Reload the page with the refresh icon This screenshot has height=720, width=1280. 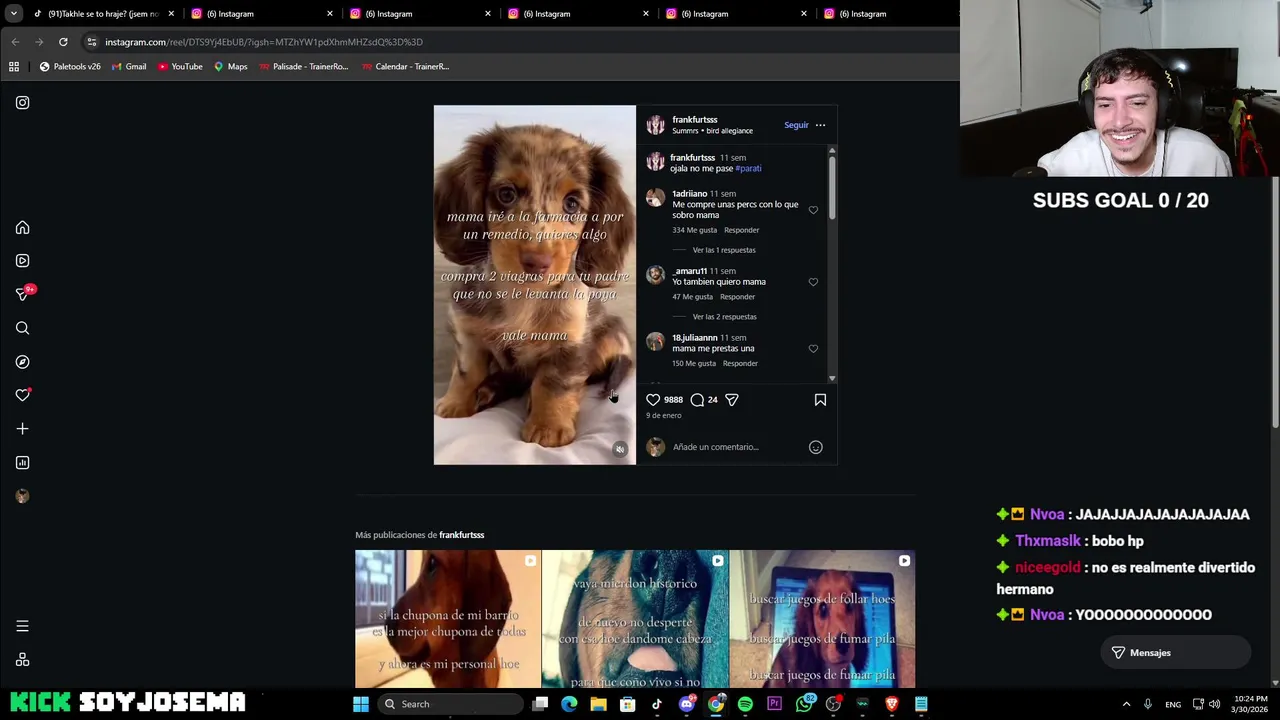click(63, 42)
